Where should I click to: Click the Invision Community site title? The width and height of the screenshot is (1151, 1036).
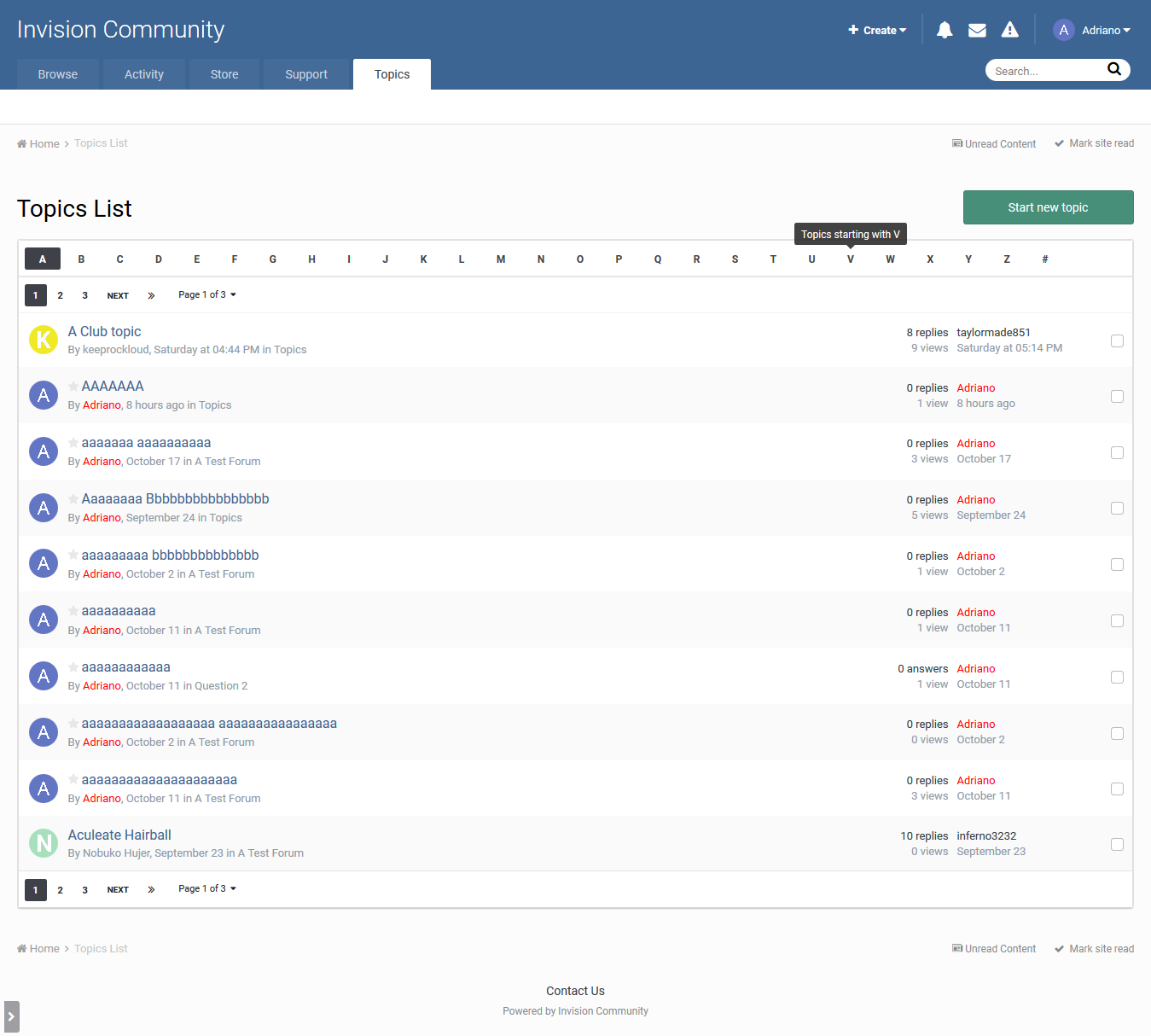coord(121,29)
